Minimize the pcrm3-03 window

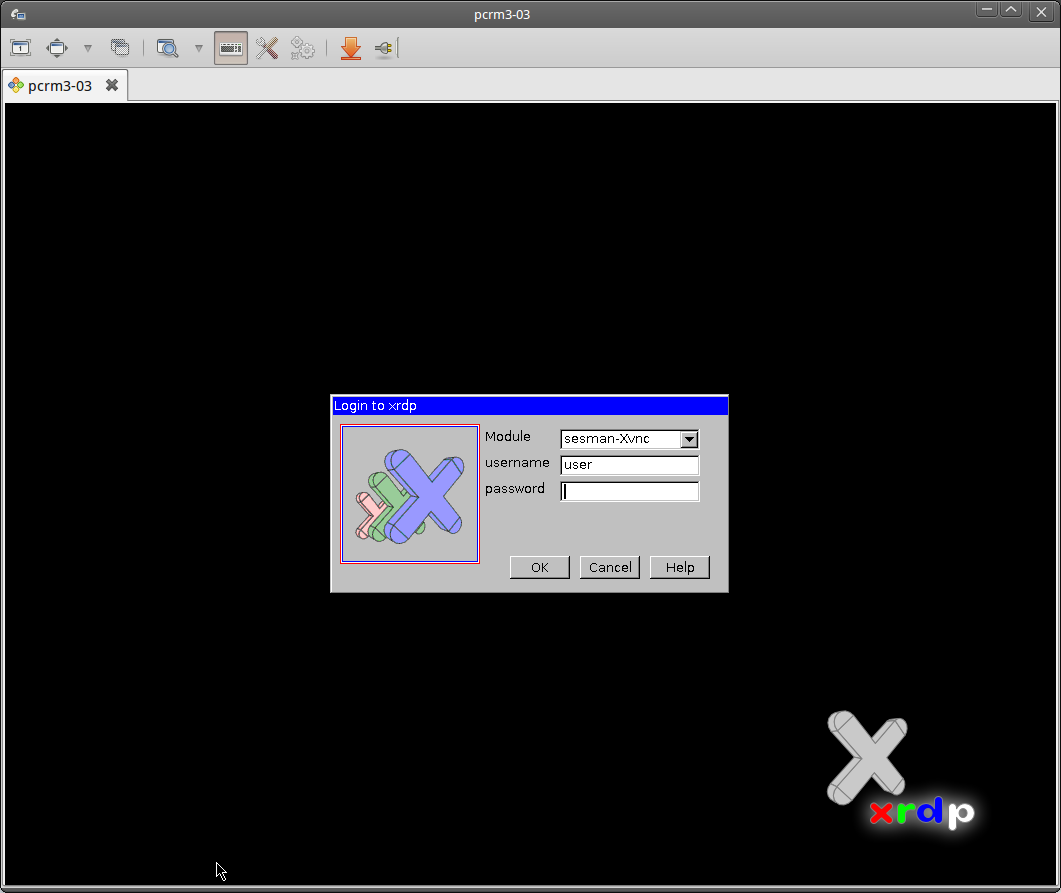pyautogui.click(x=987, y=9)
